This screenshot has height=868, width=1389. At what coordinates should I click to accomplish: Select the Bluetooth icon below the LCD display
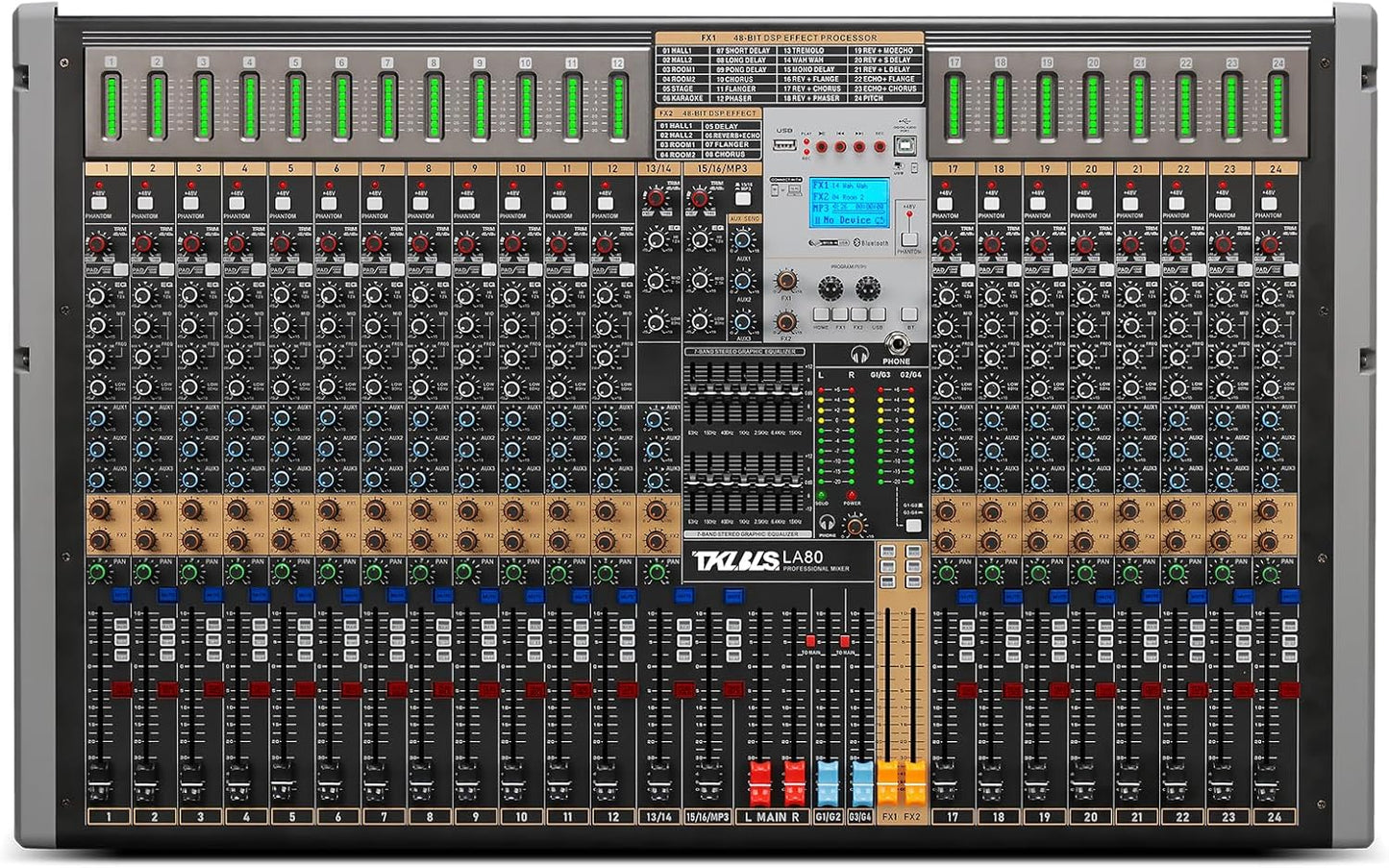[857, 242]
